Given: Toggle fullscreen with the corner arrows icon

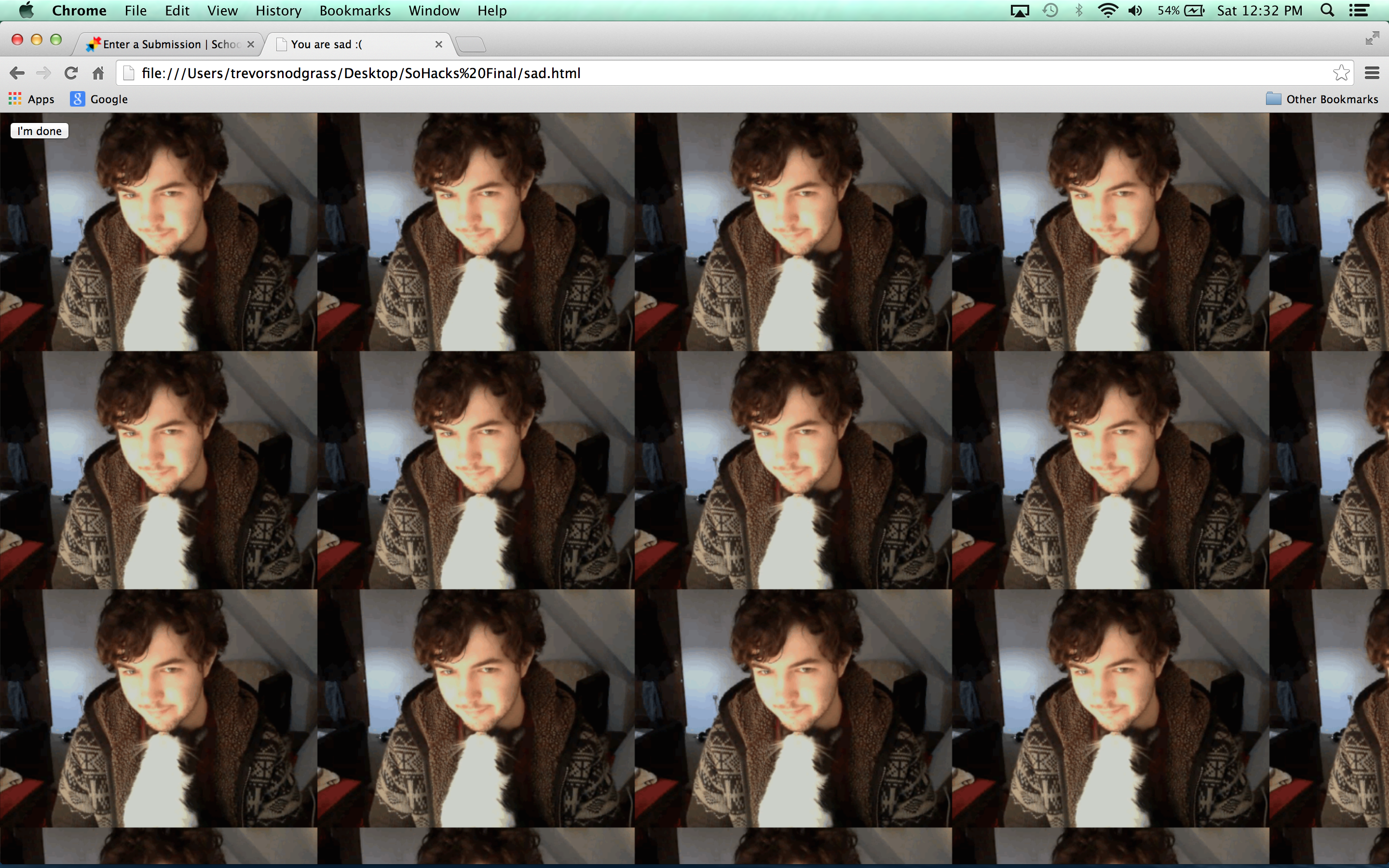Looking at the screenshot, I should point(1372,38).
